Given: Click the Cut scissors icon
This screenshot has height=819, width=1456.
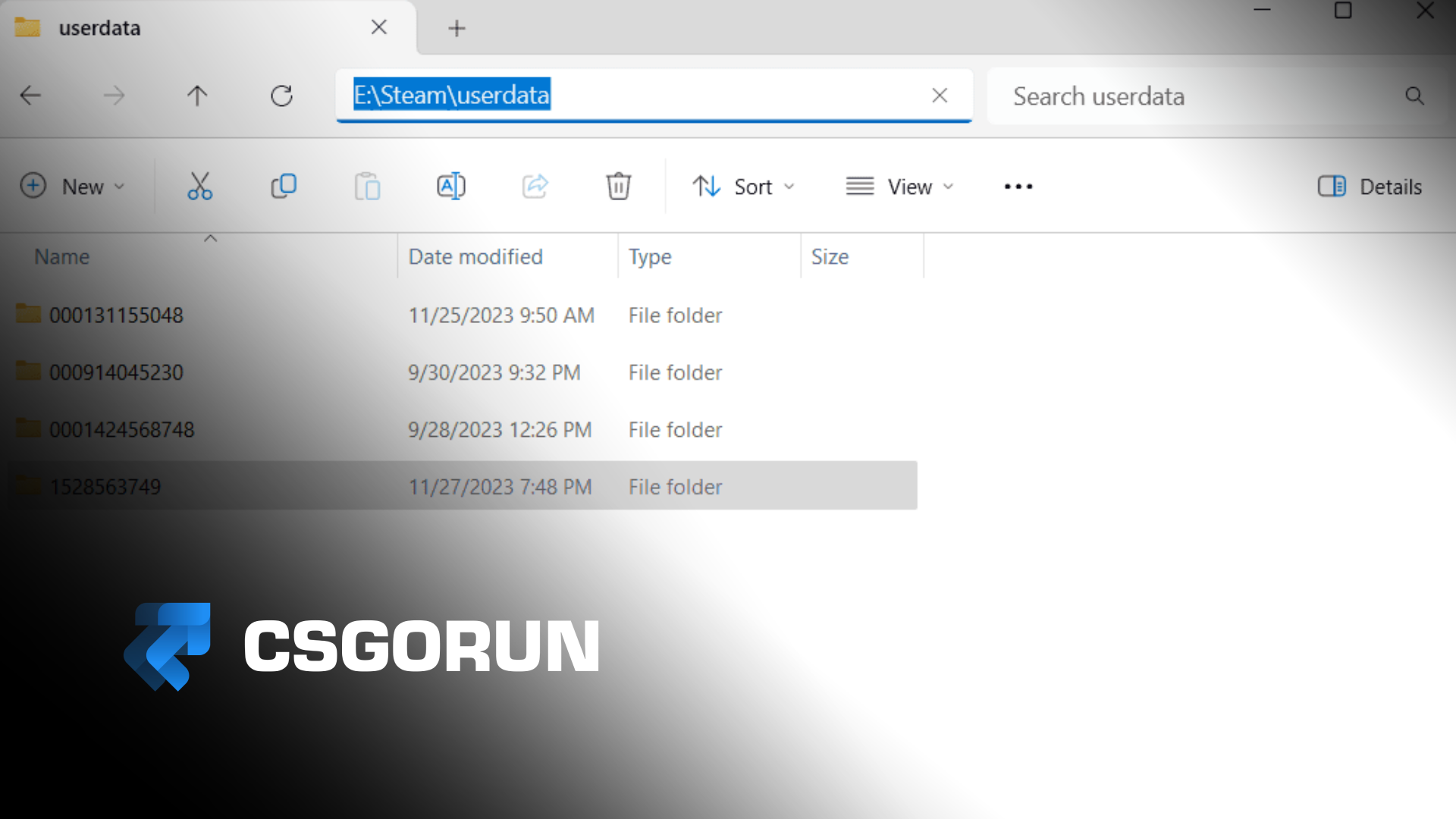Looking at the screenshot, I should coord(199,186).
